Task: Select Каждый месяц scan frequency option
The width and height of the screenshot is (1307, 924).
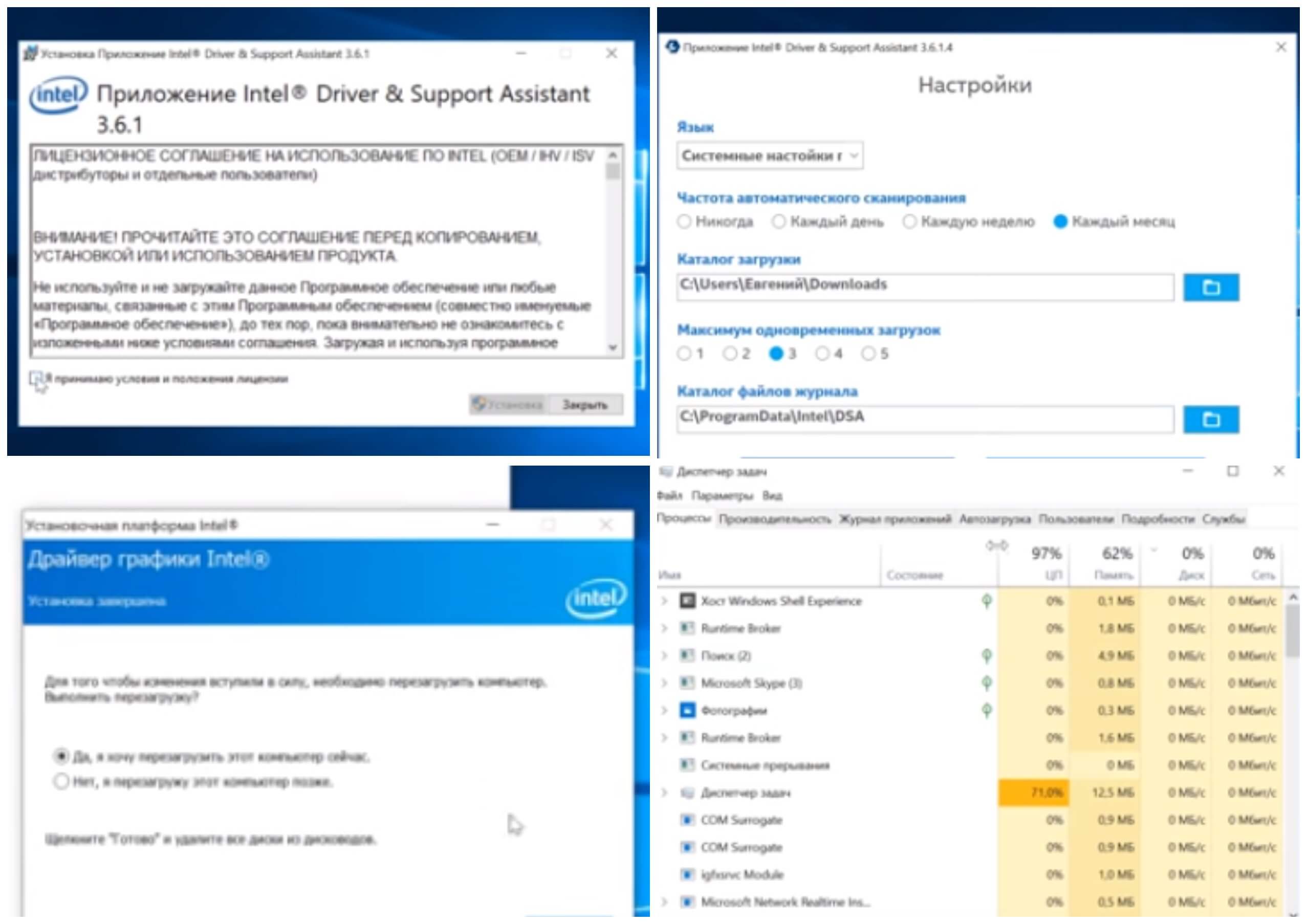Action: (1060, 222)
